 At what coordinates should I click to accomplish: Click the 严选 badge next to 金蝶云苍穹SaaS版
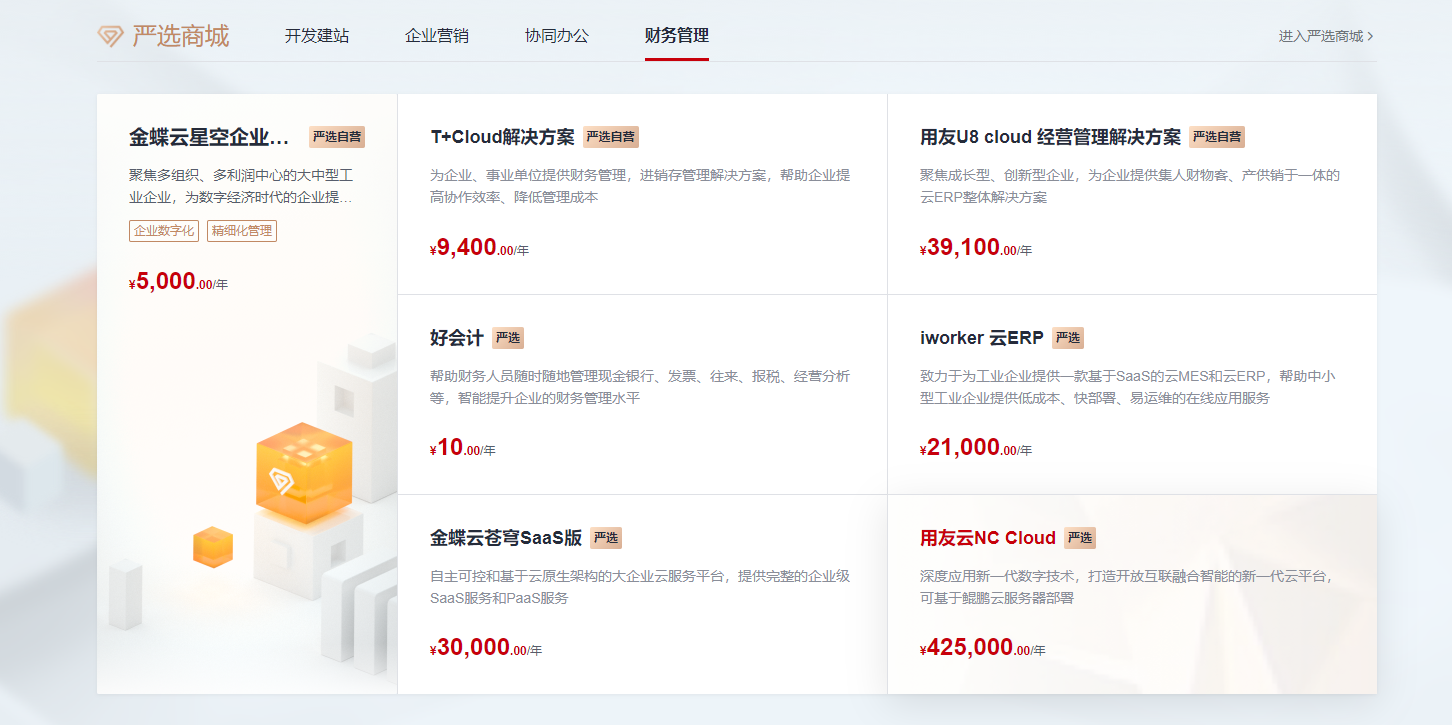606,538
